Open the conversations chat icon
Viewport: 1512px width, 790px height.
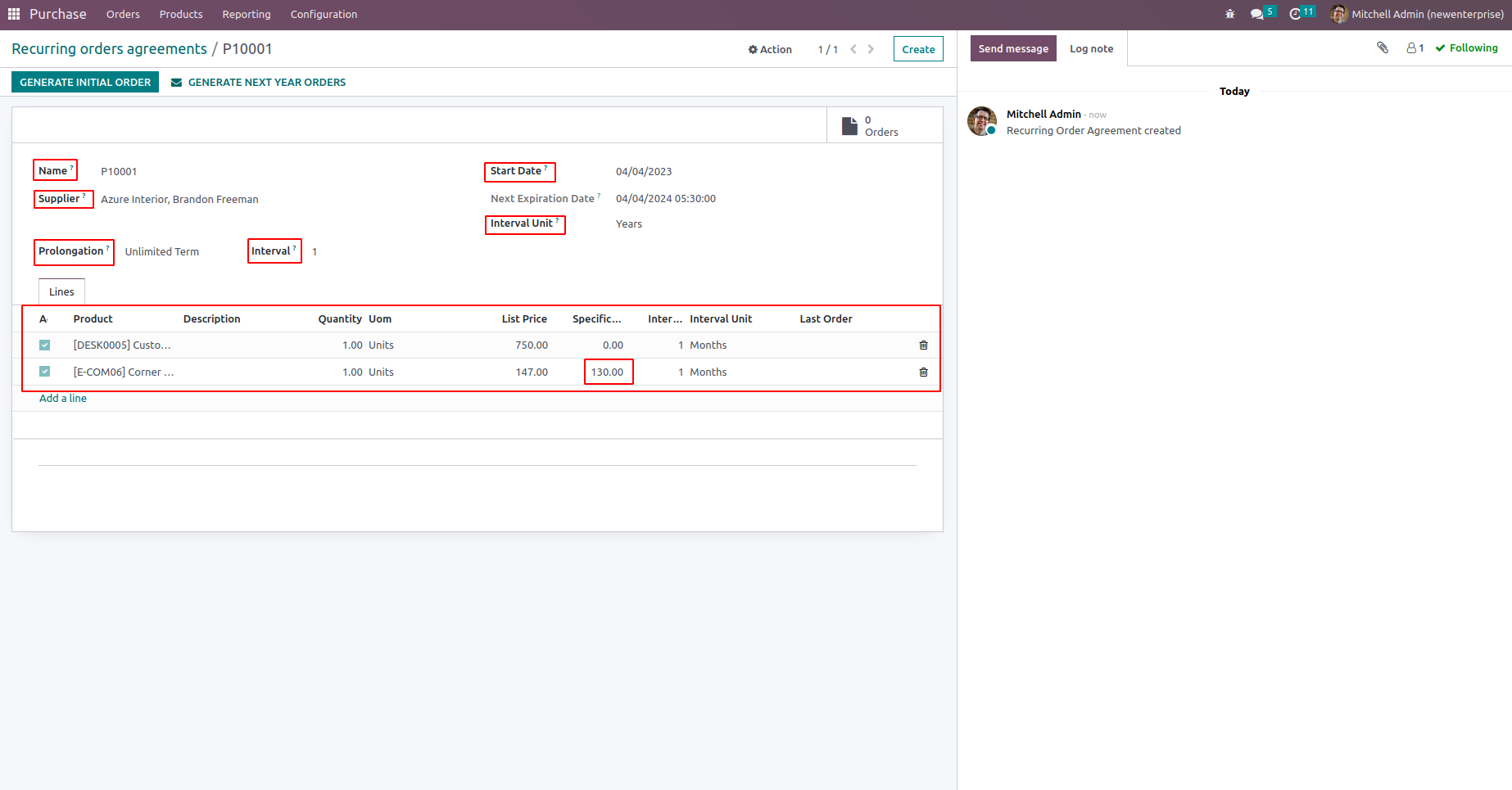(1257, 14)
